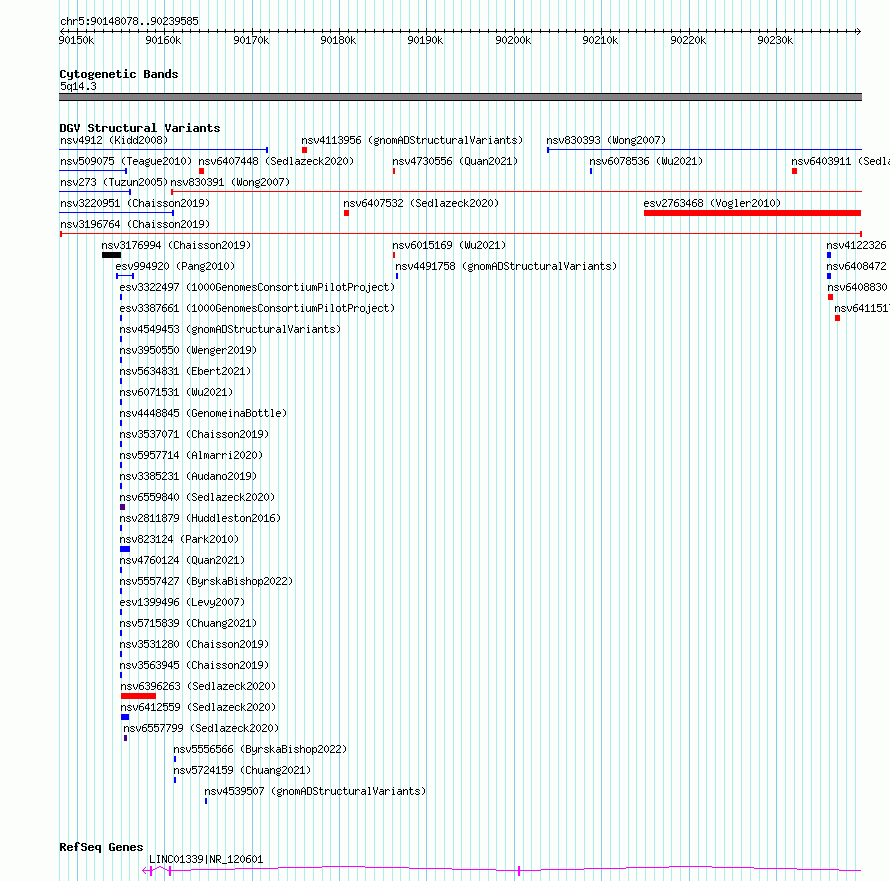Click esv994920 (Pang2010) label
Viewport: 890px width, 881px height.
pos(175,266)
